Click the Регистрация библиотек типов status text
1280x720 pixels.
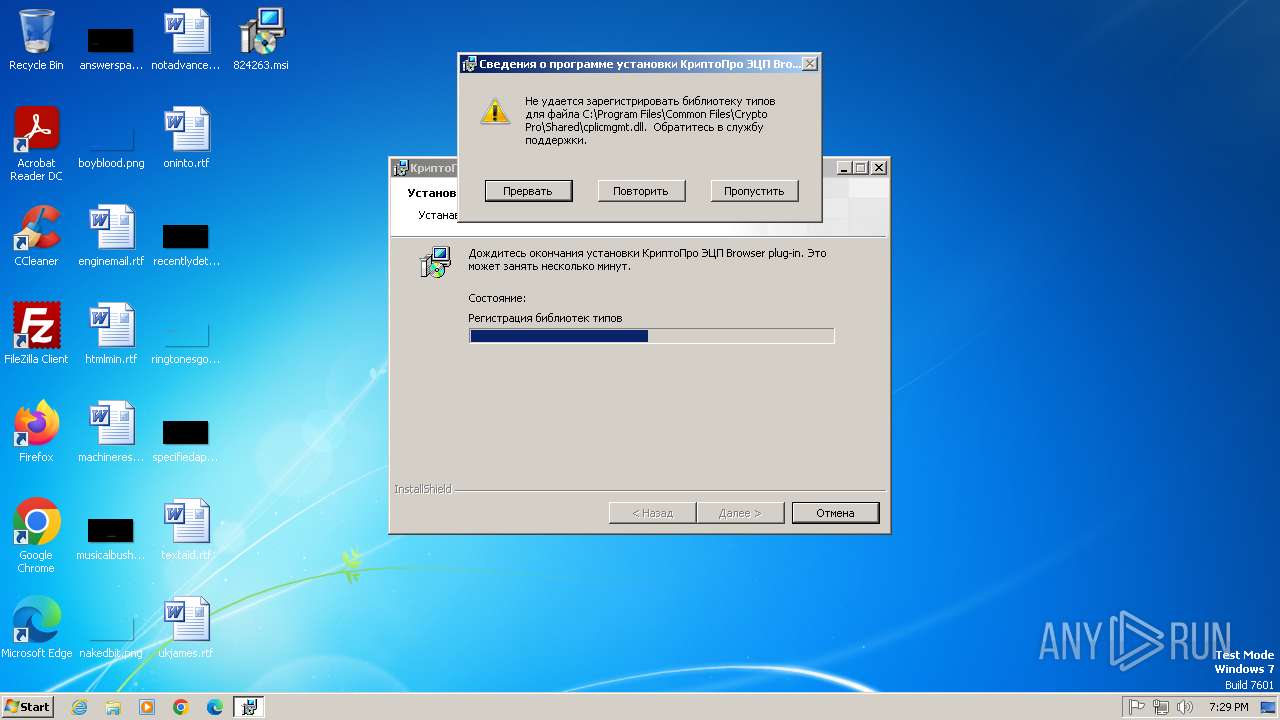click(545, 318)
